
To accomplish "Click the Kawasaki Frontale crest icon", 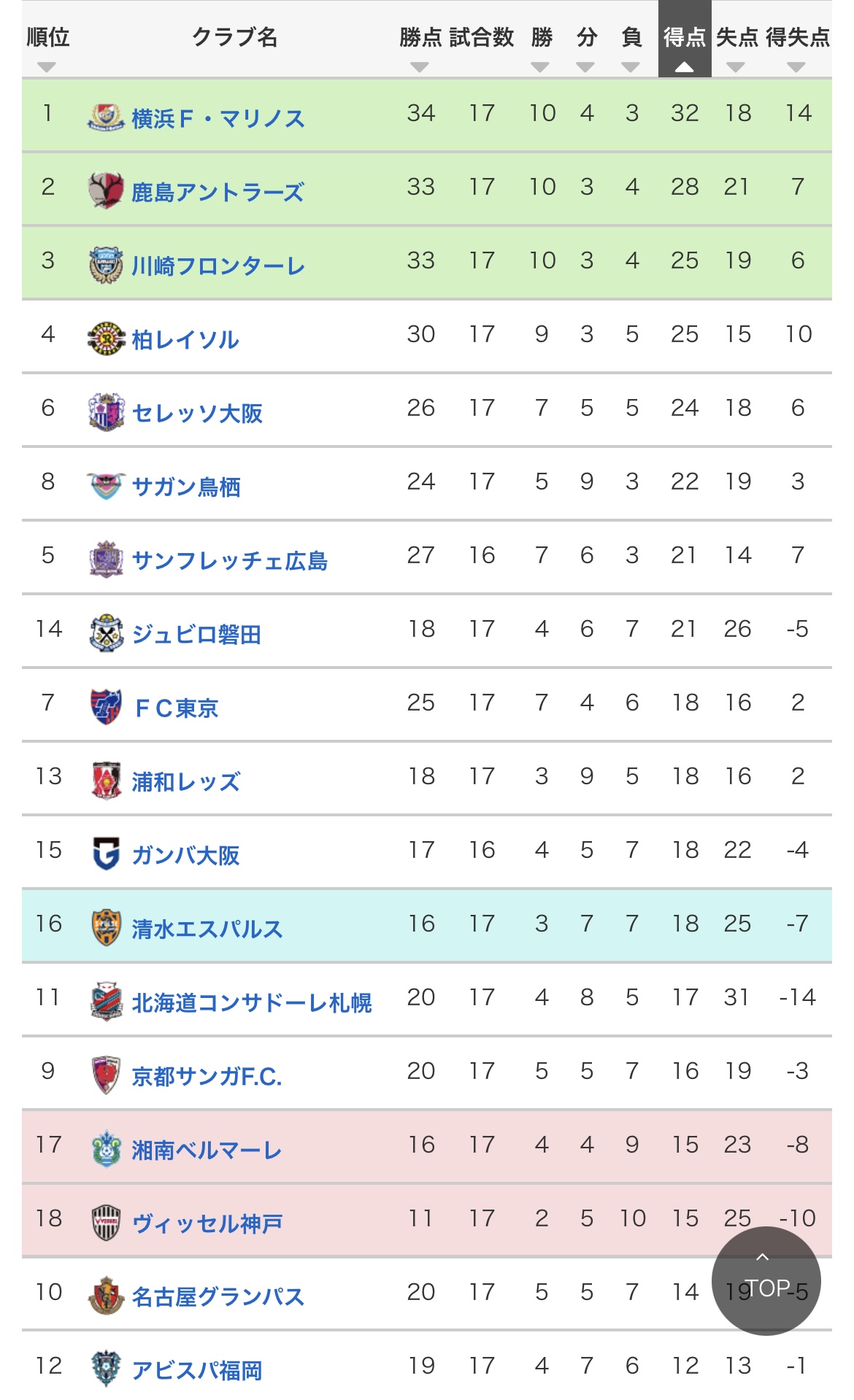I will click(x=106, y=264).
